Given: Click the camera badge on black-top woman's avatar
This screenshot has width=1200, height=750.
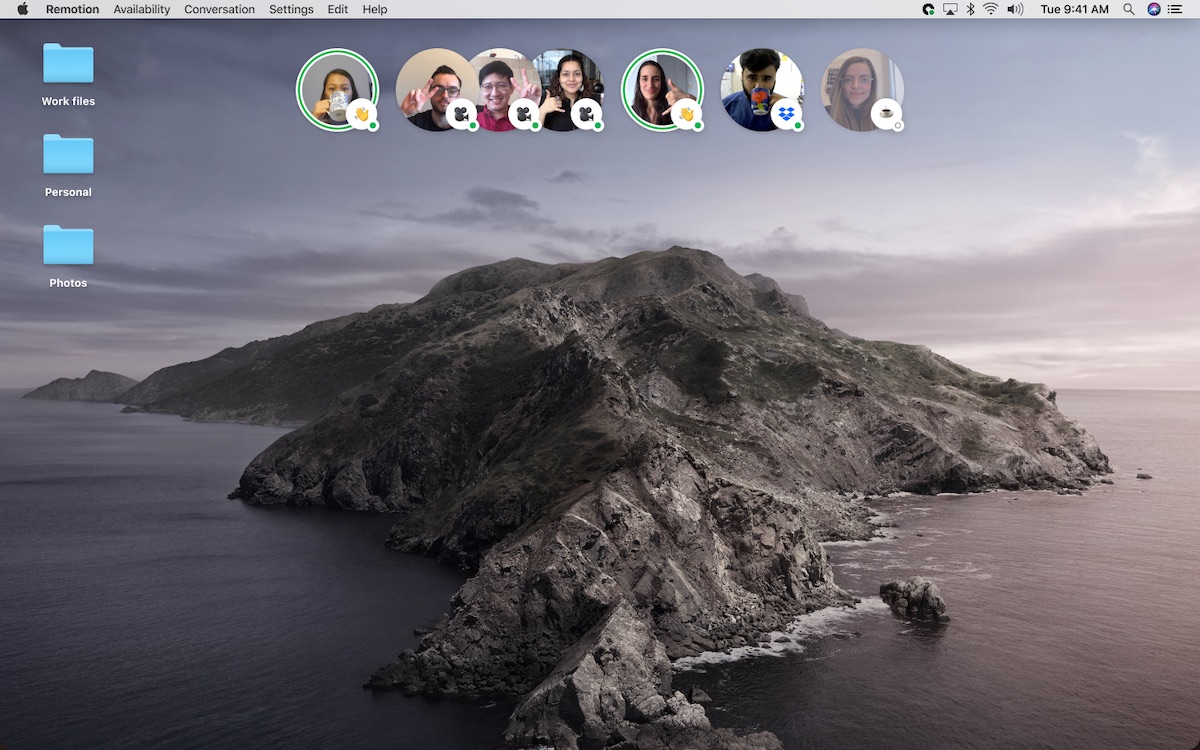Looking at the screenshot, I should (586, 114).
